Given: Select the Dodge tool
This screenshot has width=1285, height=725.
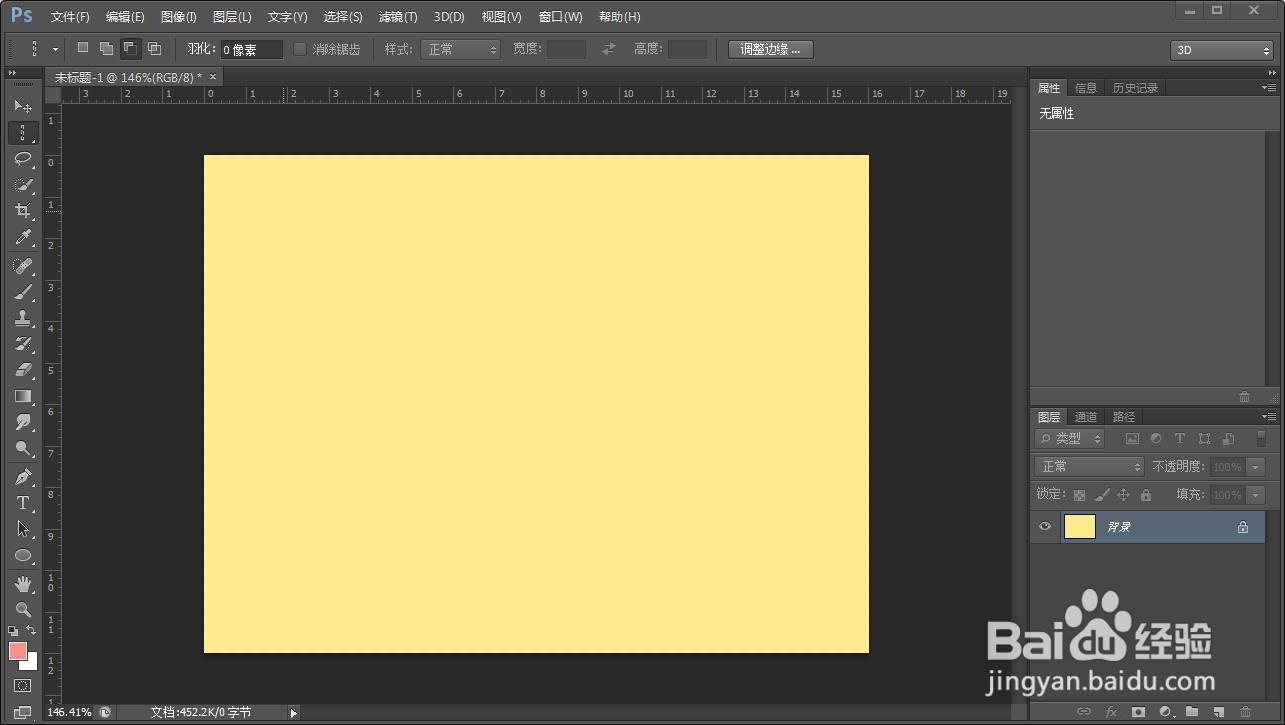Looking at the screenshot, I should click(x=23, y=449).
